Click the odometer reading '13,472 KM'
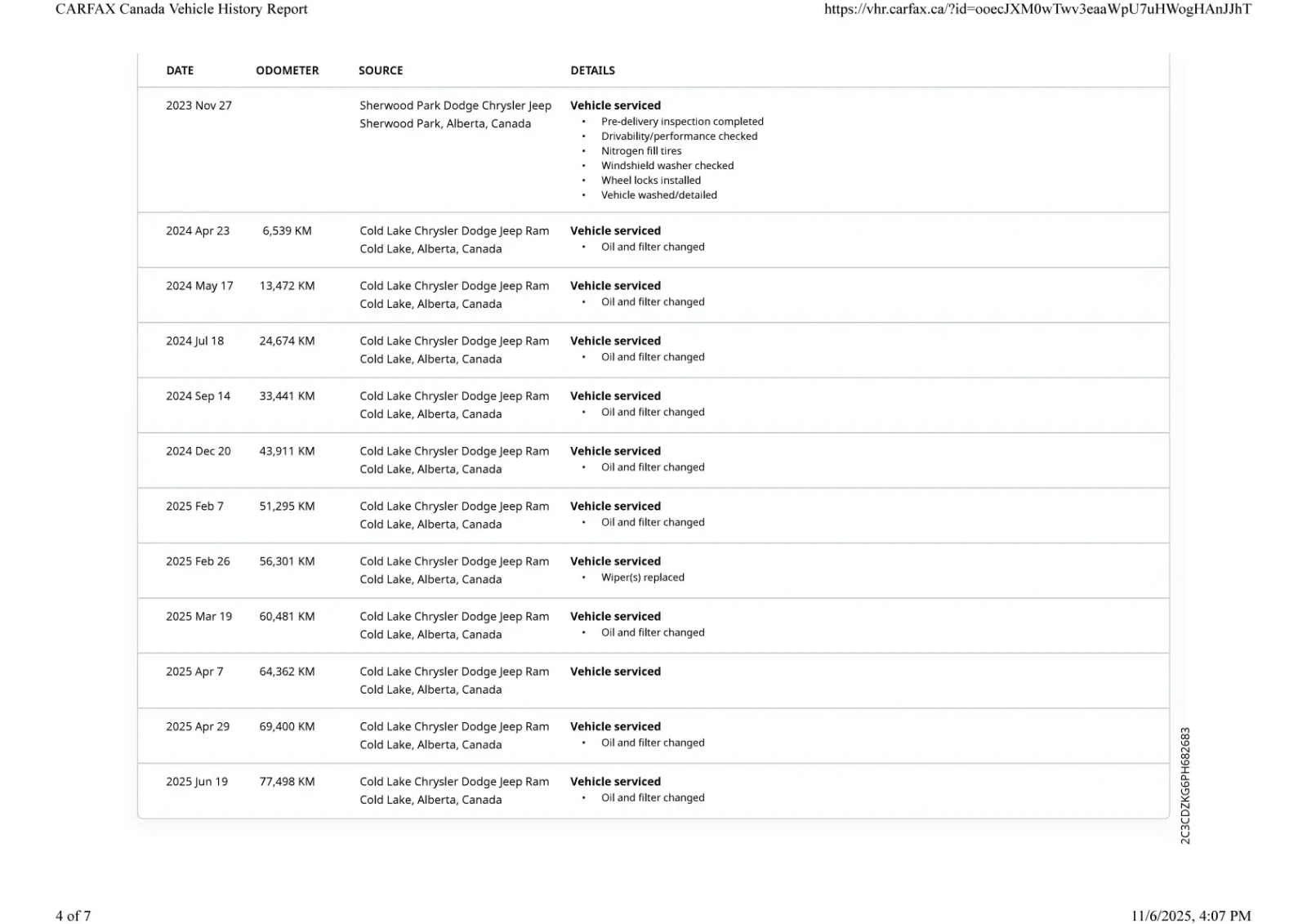Screen dimensions: 1307x924 287,286
